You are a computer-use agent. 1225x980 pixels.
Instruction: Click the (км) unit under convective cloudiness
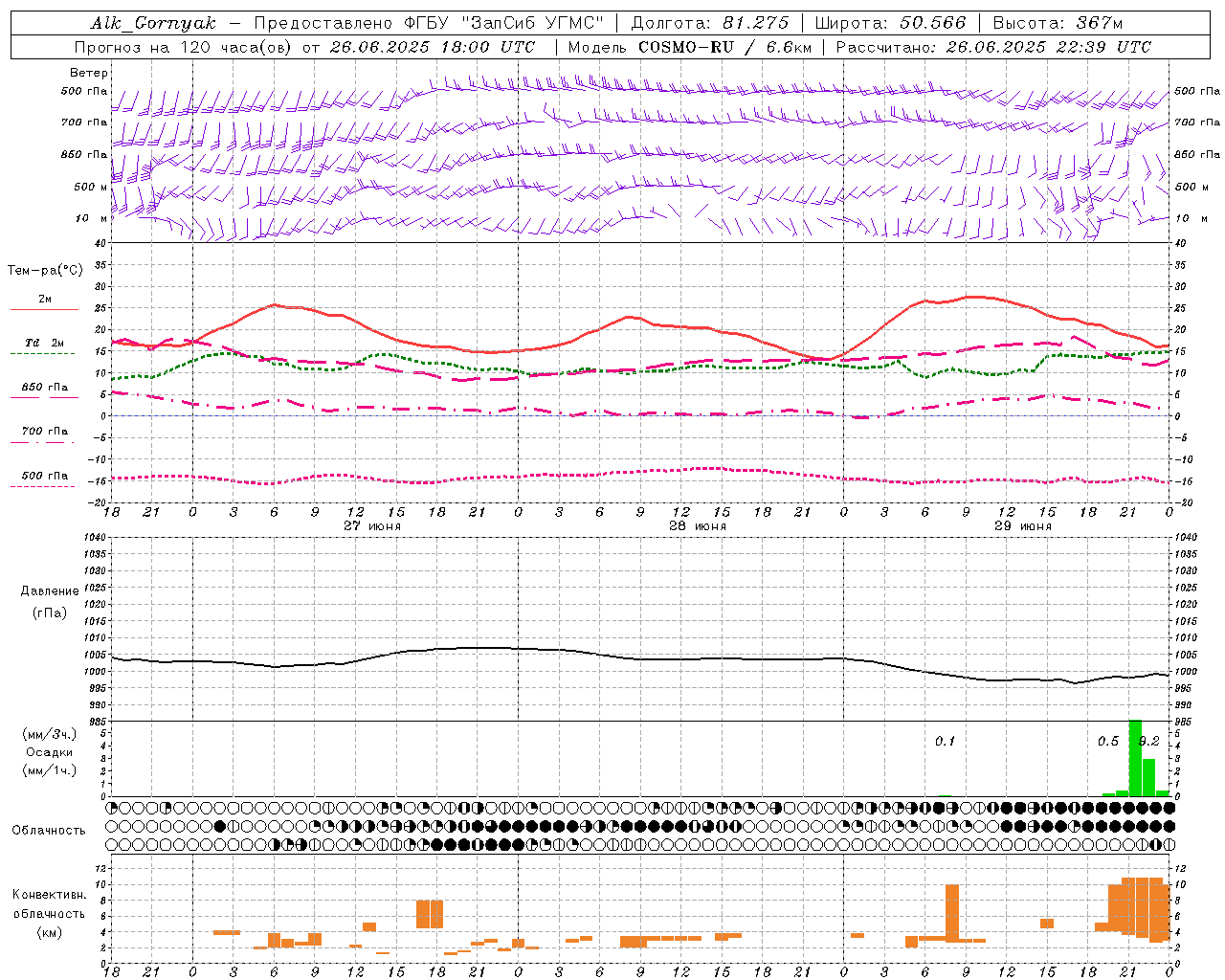click(50, 932)
